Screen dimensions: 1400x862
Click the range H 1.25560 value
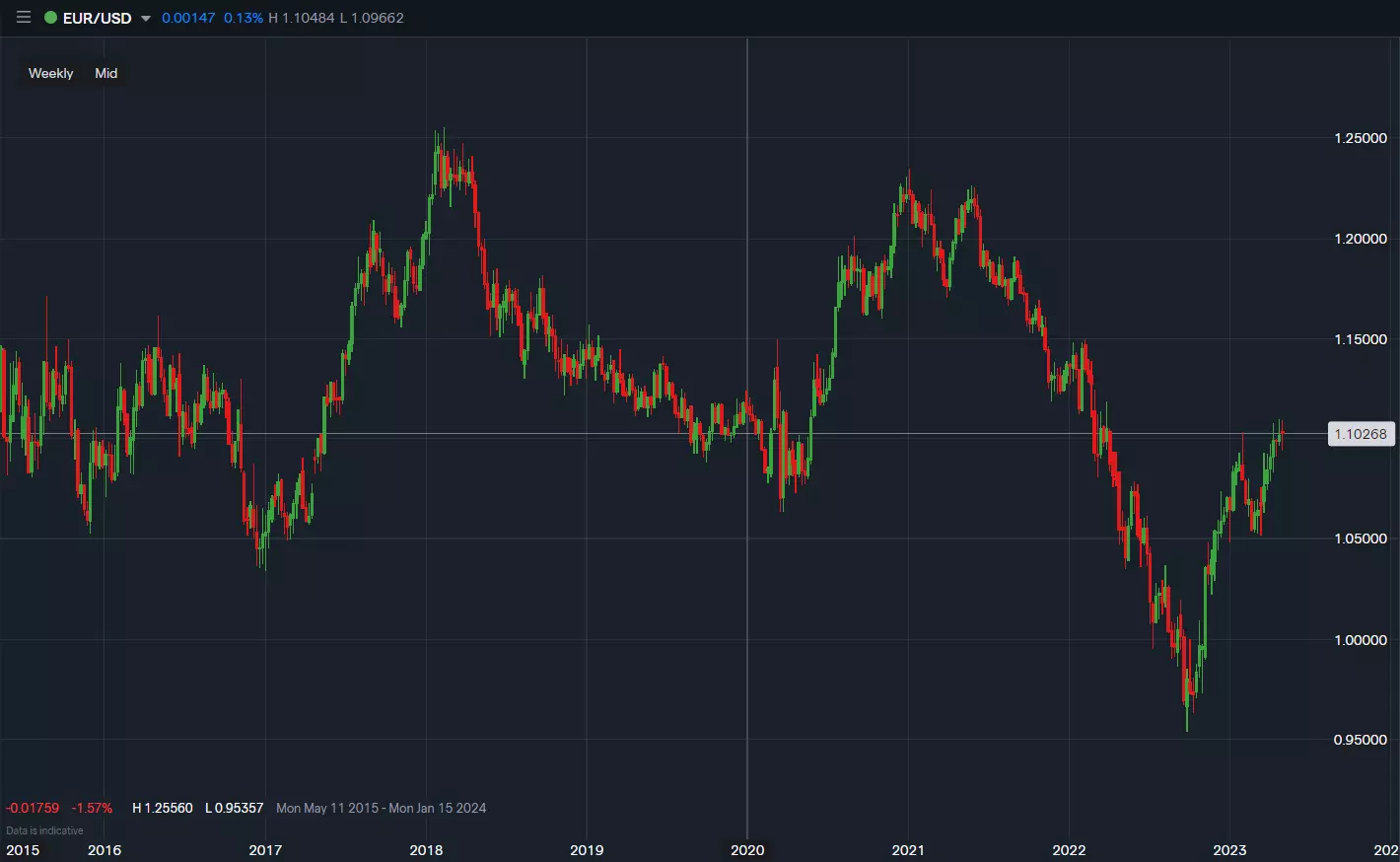[163, 808]
